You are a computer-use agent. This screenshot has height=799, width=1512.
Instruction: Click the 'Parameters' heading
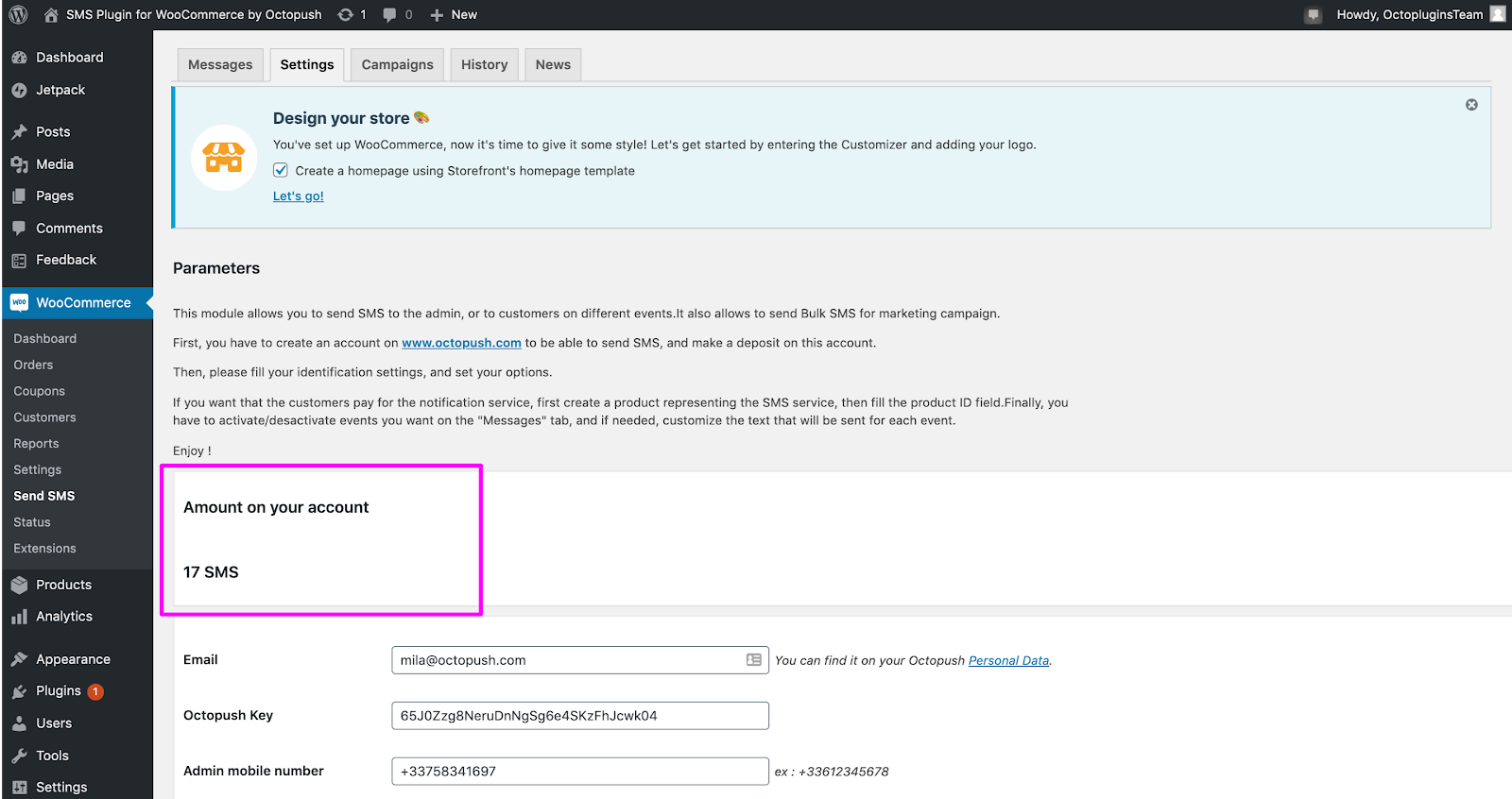(x=216, y=268)
